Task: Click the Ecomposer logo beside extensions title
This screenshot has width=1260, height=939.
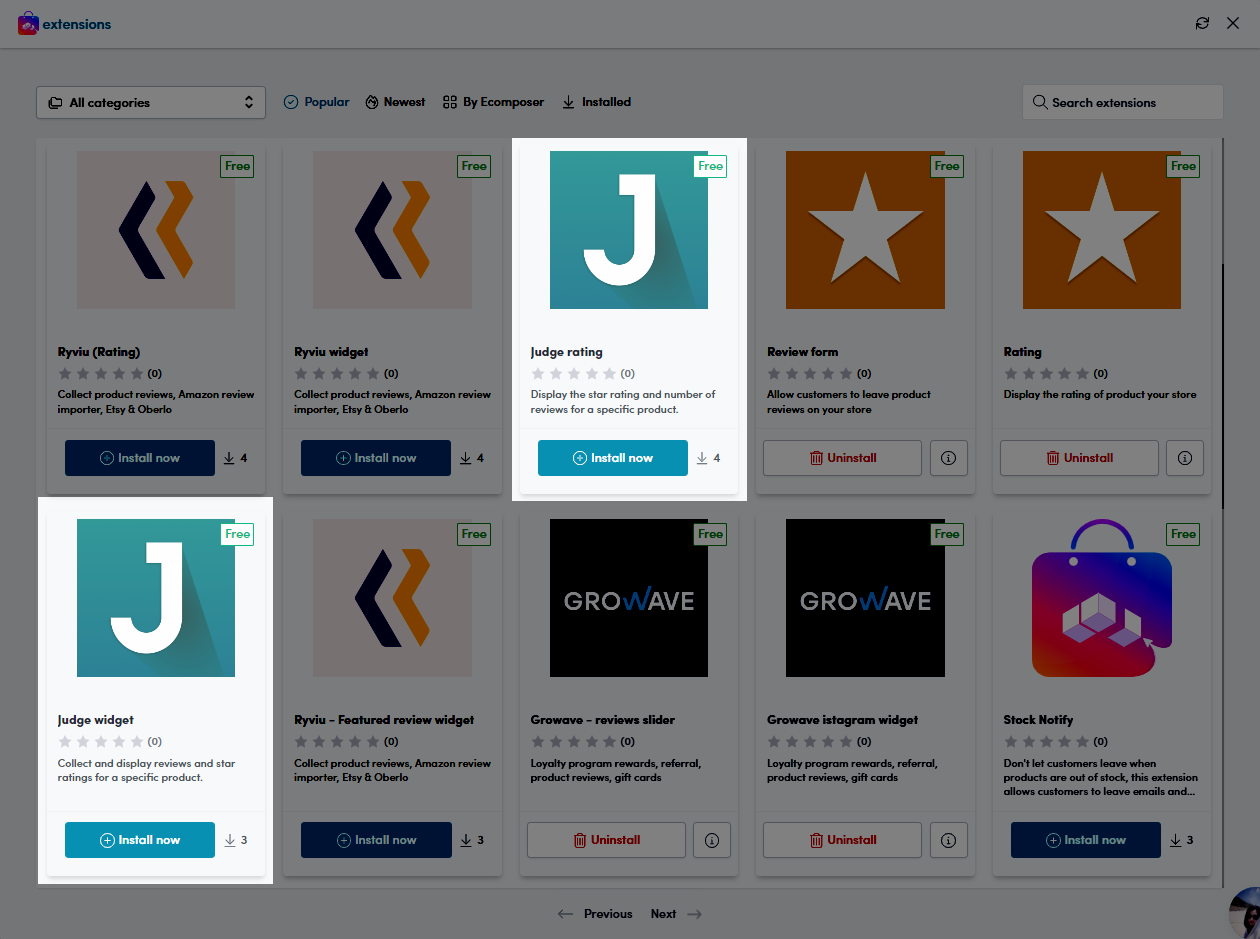Action: (x=28, y=23)
